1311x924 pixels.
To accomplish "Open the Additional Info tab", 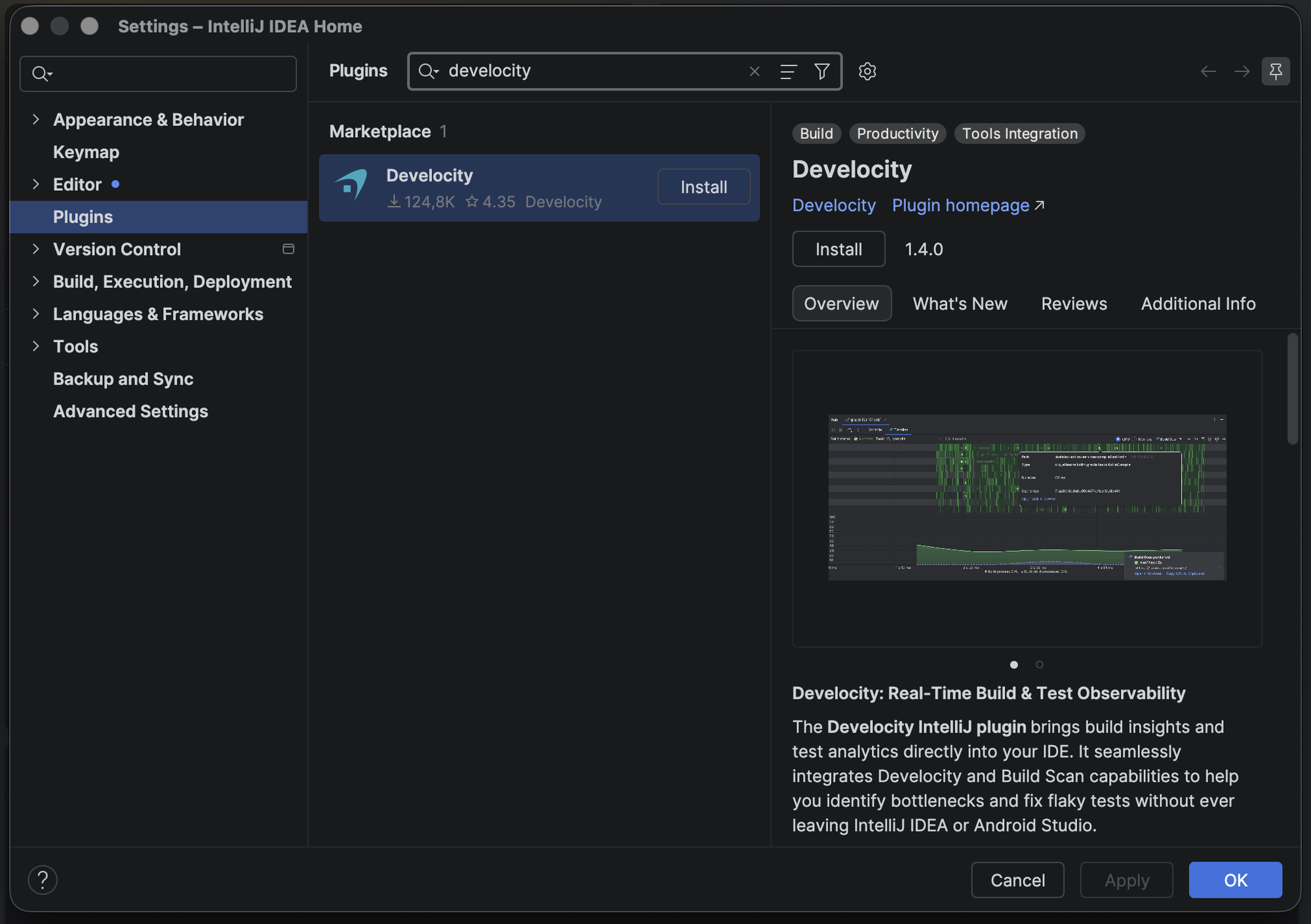I will (1198, 303).
